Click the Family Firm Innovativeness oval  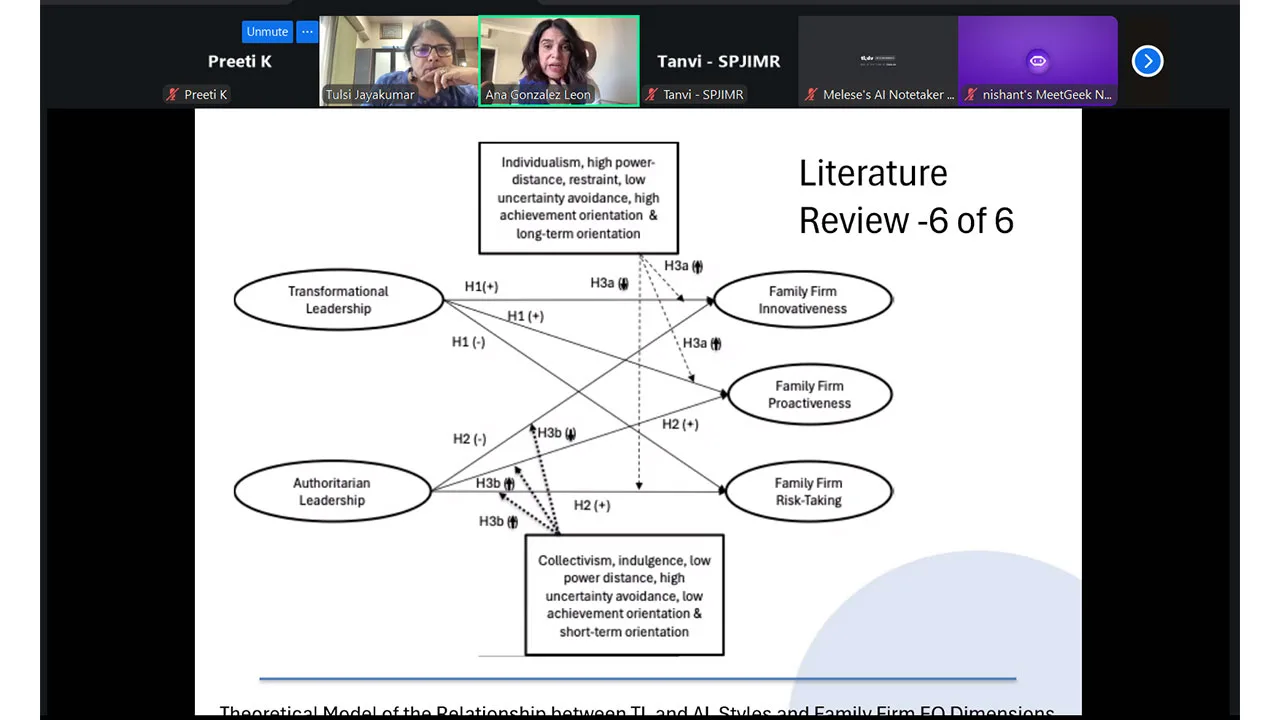(802, 300)
